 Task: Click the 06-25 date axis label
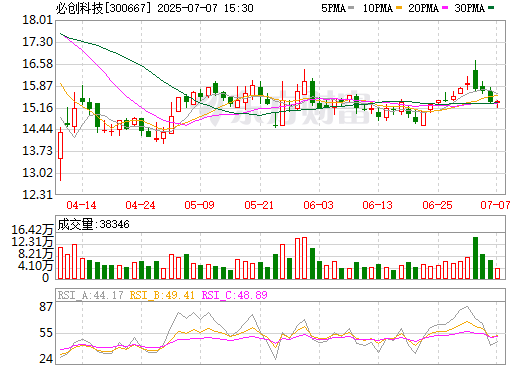tap(437, 205)
